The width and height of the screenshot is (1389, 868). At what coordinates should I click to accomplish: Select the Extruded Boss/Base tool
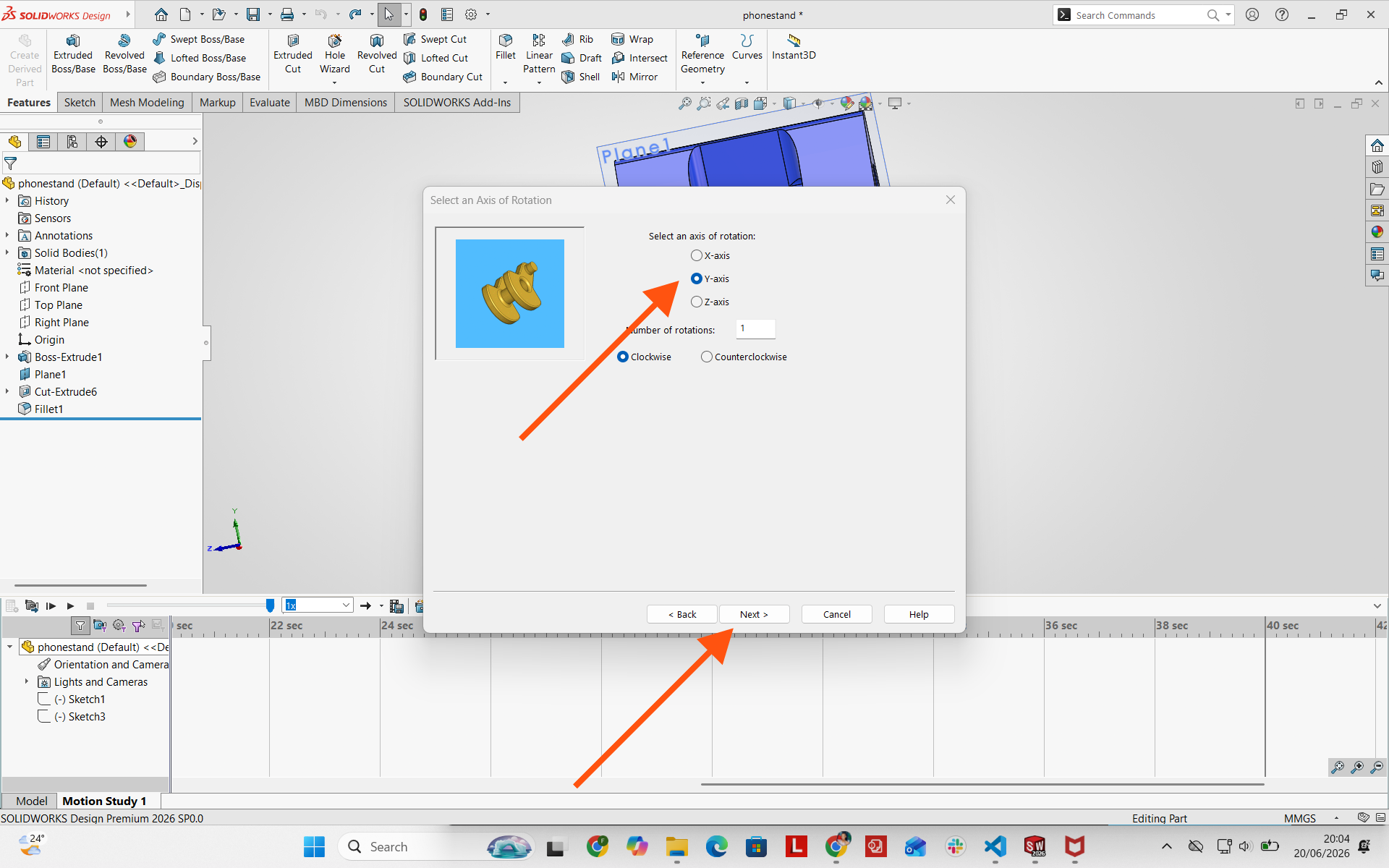pos(73,54)
